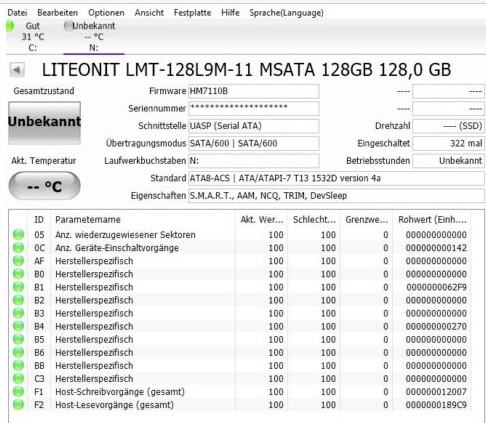
Task: Click green status icon of row 0C
Action: click(18, 248)
